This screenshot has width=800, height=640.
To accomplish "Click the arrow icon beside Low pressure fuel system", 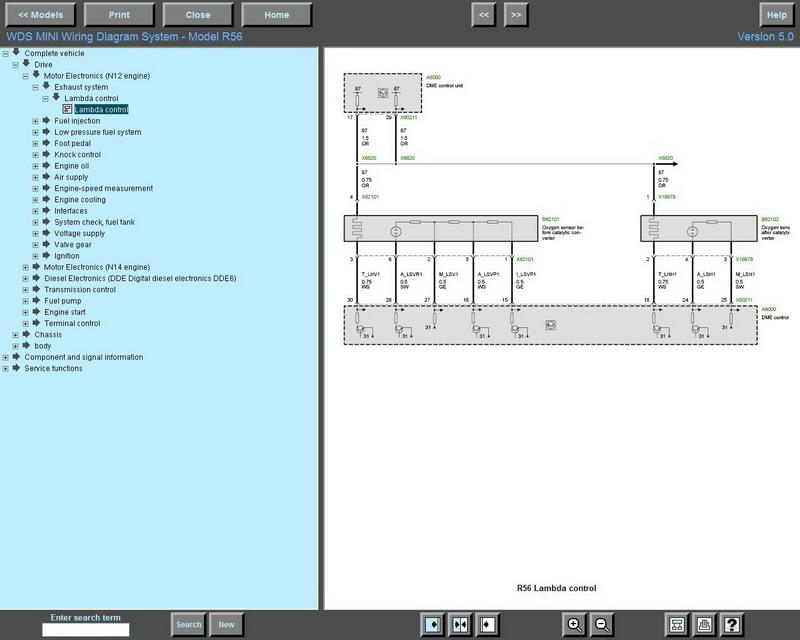I will 46,132.
